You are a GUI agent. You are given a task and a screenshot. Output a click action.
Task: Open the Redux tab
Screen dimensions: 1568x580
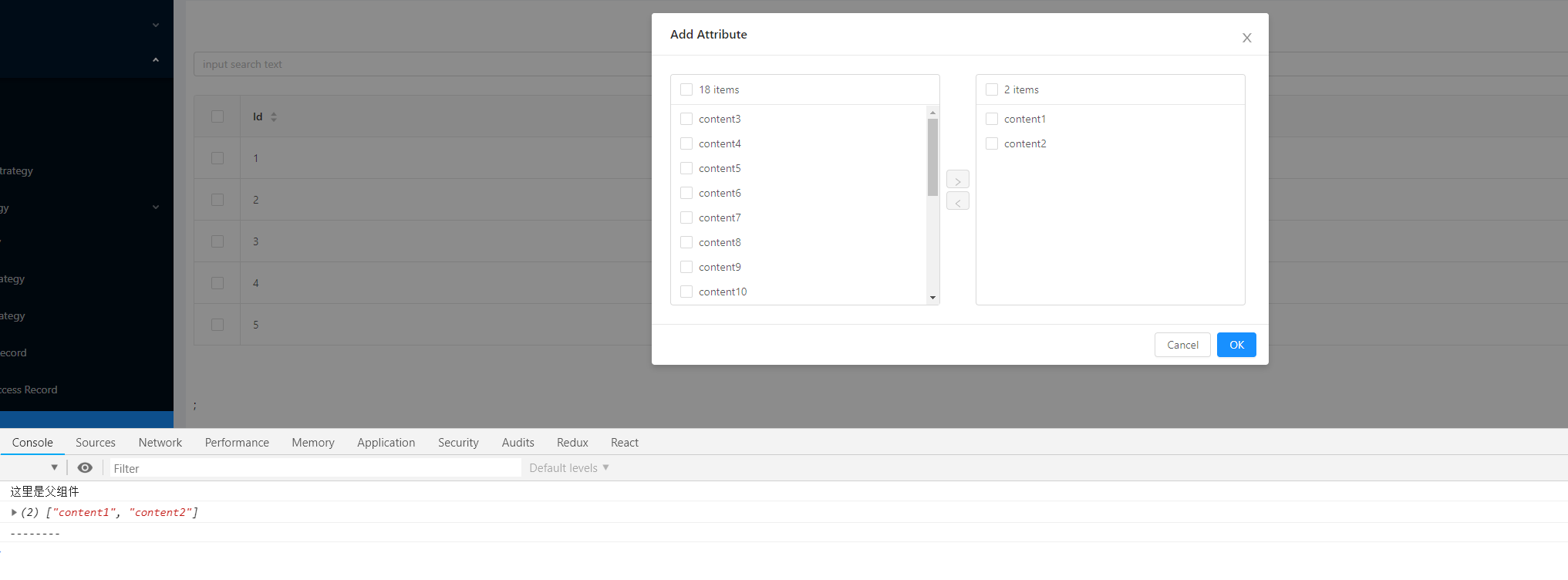coord(572,442)
